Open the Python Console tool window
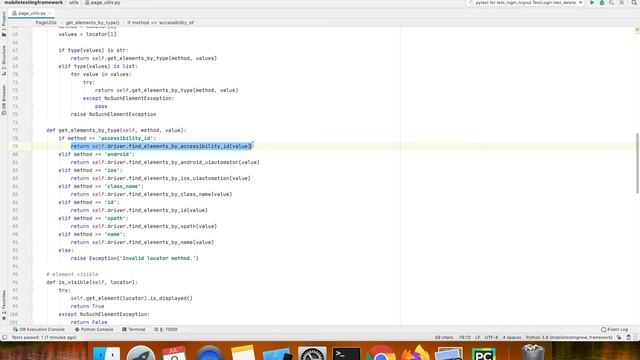Screen dimensions: 640x360 point(94,329)
